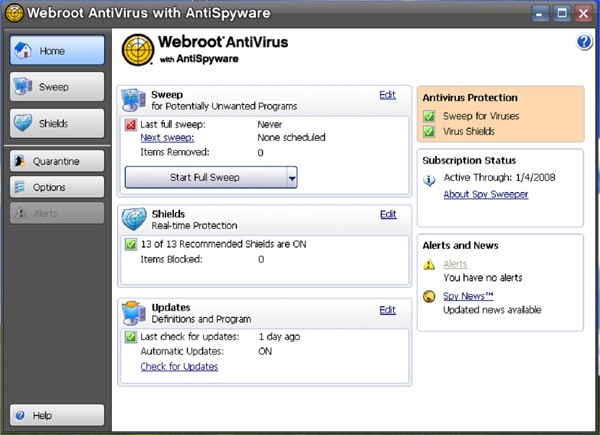
Task: Click the Sweep panel computer icon
Action: [x=133, y=99]
